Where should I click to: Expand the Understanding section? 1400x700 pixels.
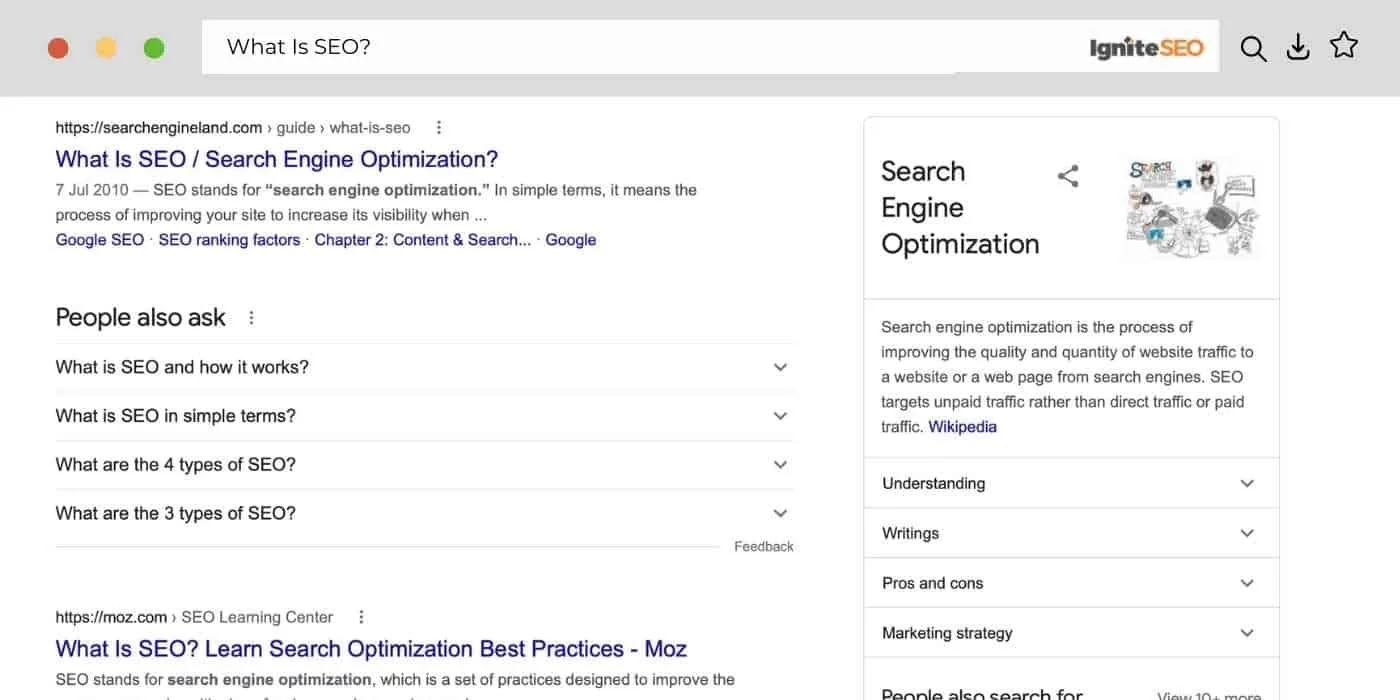pyautogui.click(x=1246, y=483)
